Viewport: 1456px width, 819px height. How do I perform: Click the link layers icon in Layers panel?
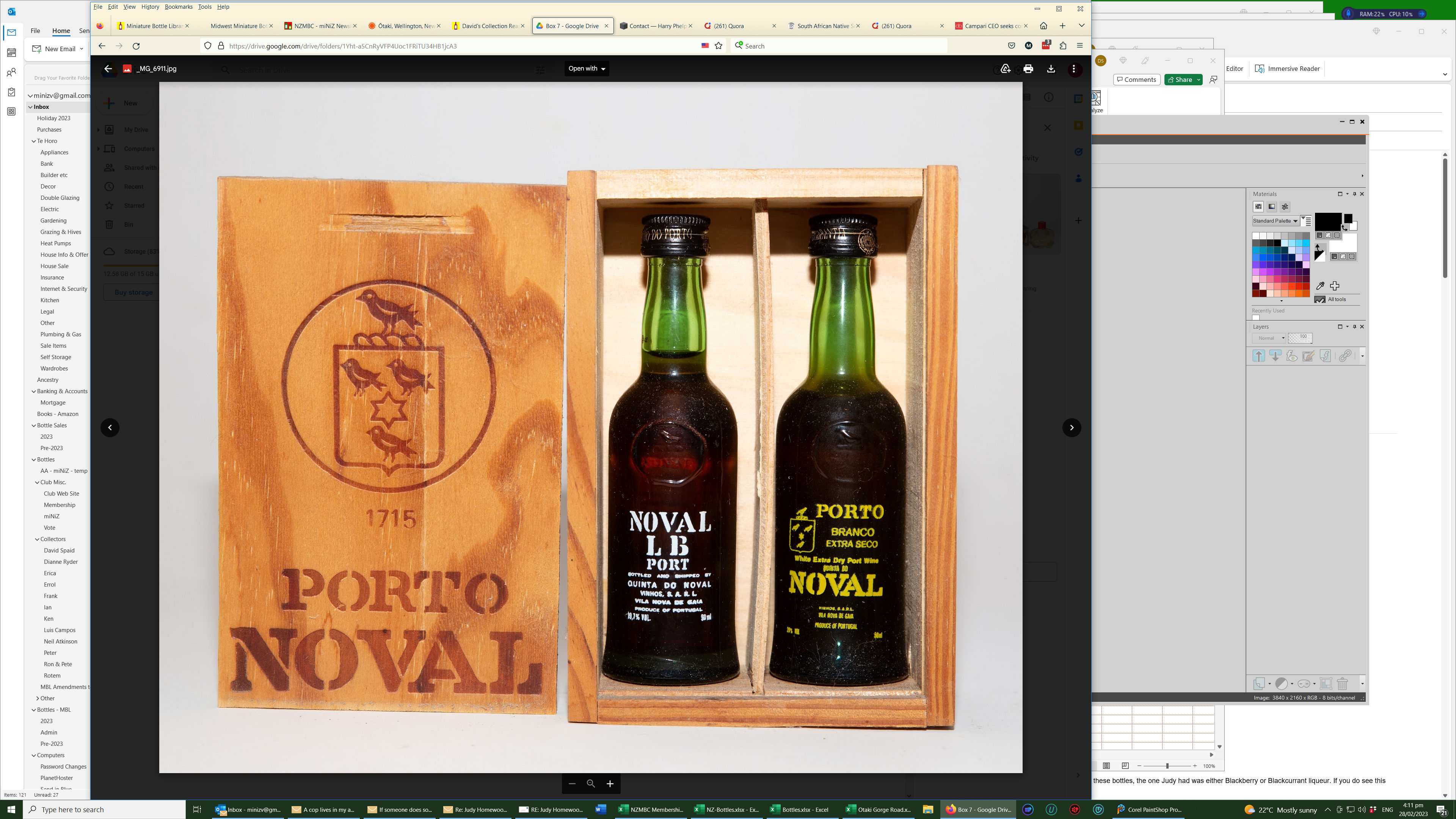[x=1345, y=356]
